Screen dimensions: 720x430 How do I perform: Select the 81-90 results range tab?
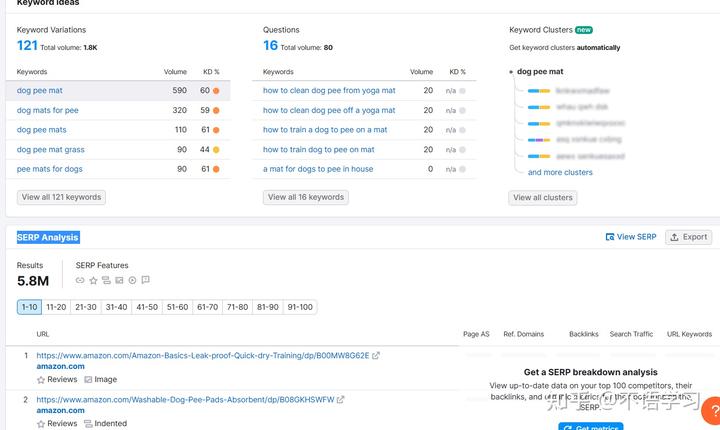pos(268,307)
